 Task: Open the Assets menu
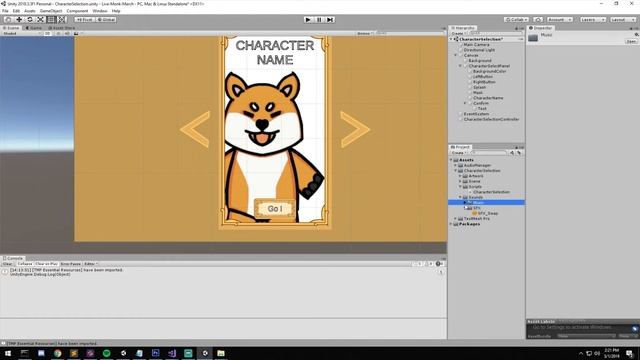pyautogui.click(x=30, y=11)
